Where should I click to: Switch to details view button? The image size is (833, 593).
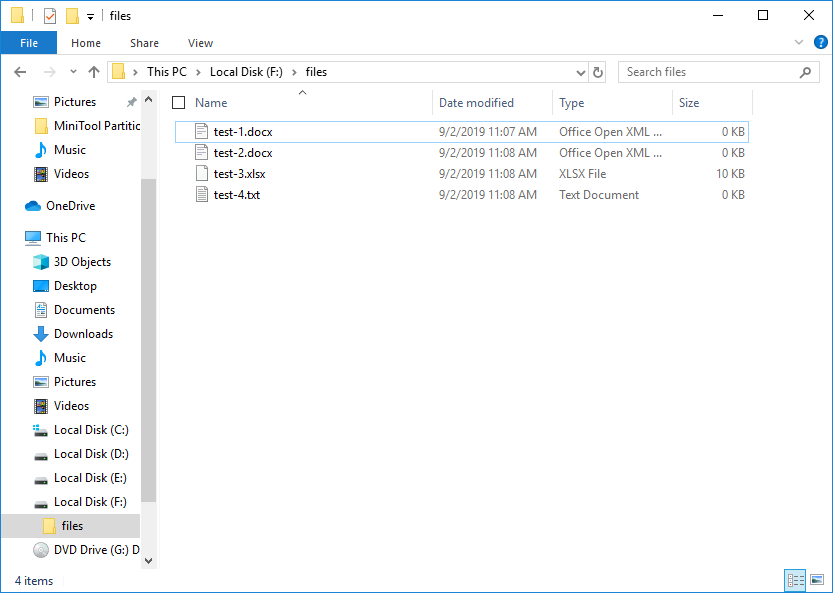point(795,580)
